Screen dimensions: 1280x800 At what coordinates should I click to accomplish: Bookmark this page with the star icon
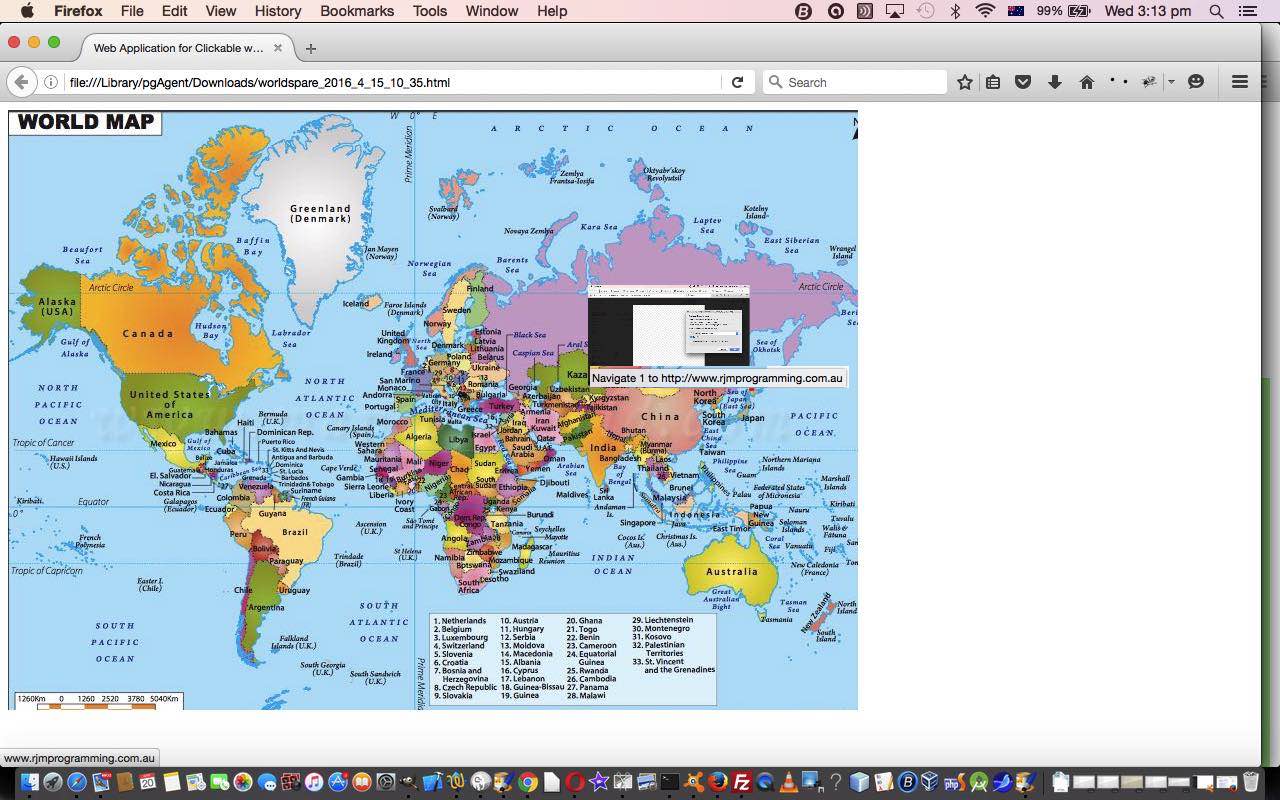964,82
